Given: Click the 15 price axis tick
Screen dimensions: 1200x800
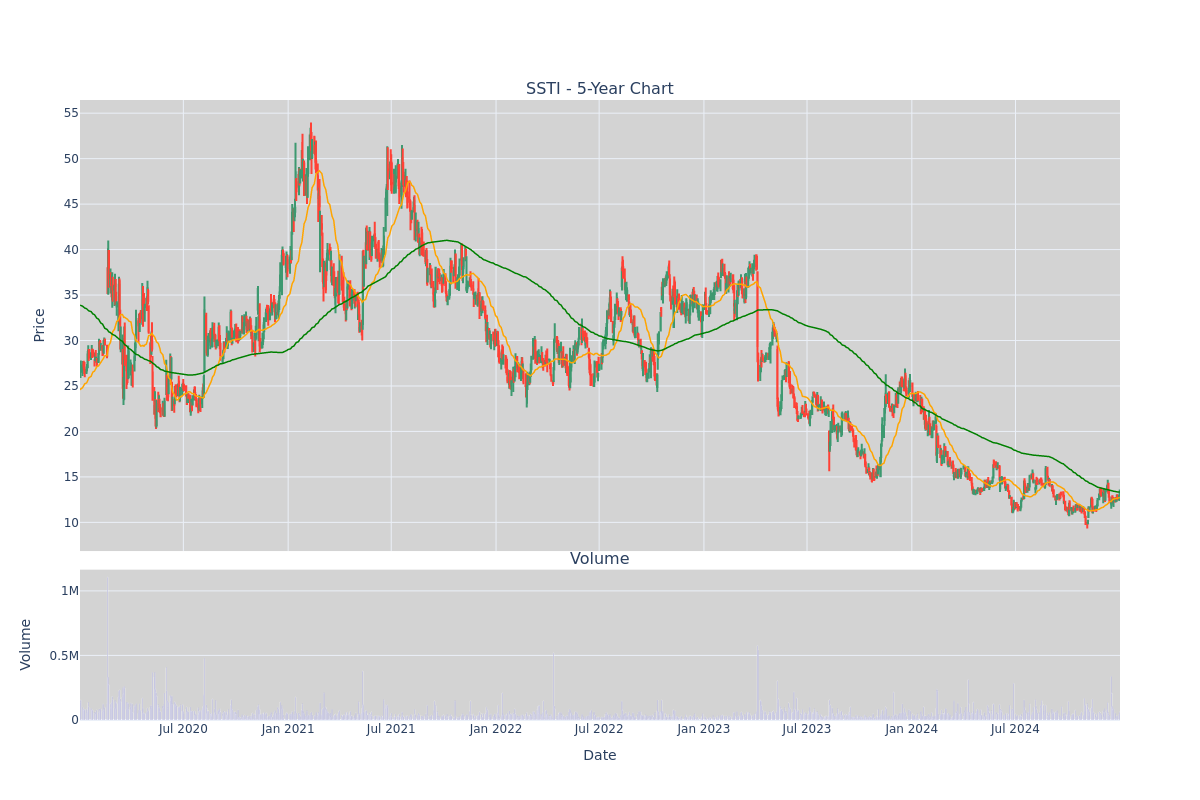Looking at the screenshot, I should point(71,477).
